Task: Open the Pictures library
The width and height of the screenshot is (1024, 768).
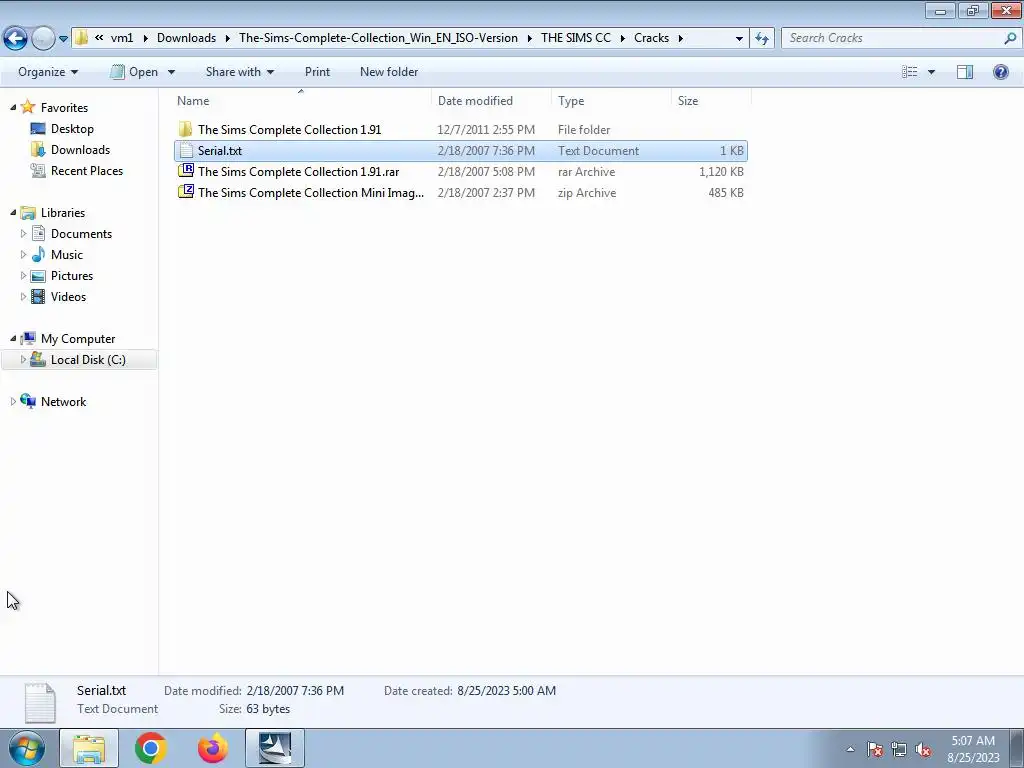Action: pyautogui.click(x=72, y=276)
